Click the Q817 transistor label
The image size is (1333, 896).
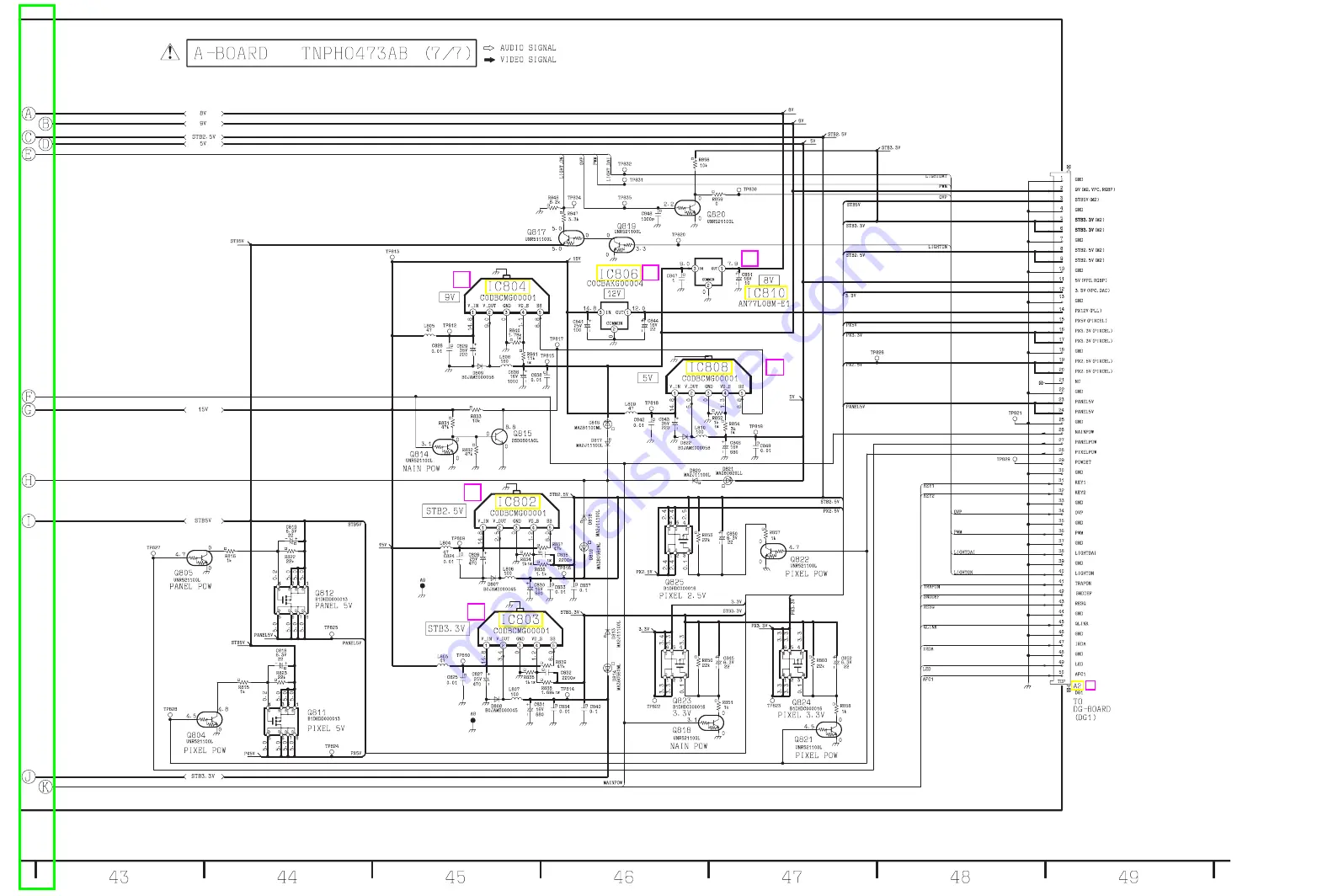pyautogui.click(x=536, y=232)
